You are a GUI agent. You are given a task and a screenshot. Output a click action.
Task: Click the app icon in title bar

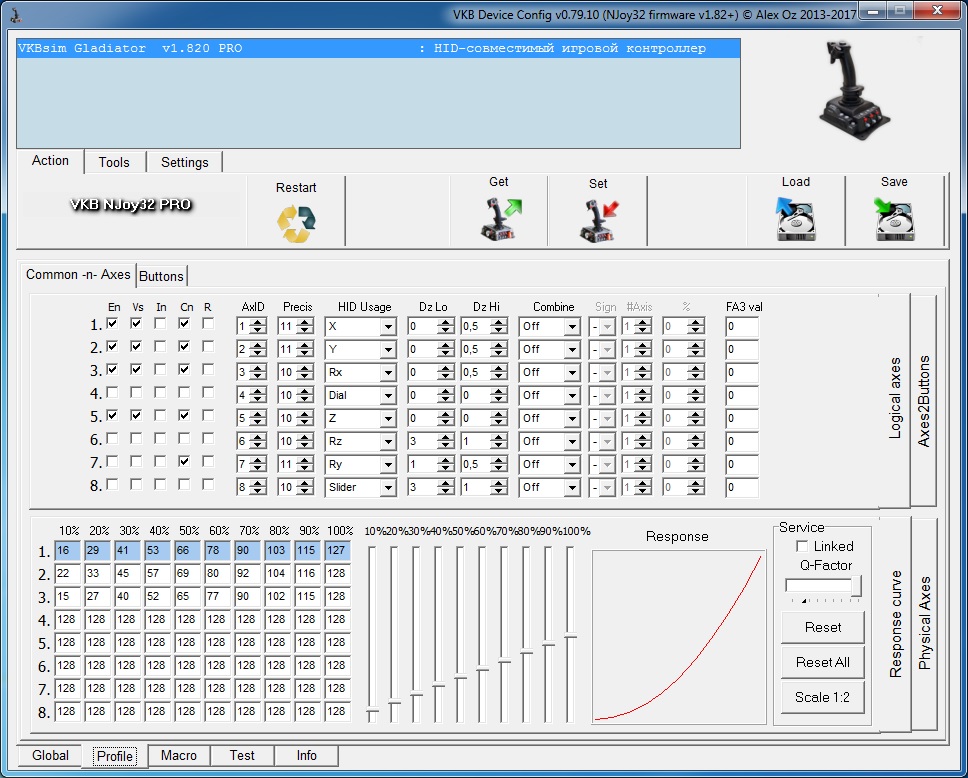pyautogui.click(x=15, y=14)
